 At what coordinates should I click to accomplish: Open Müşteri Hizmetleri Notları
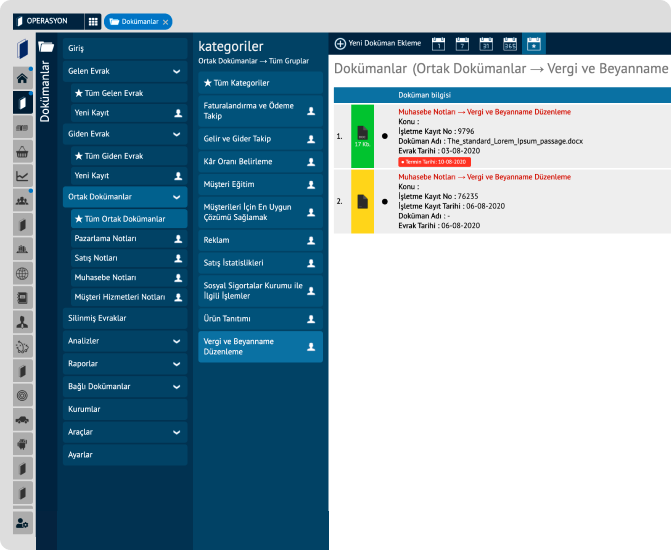pos(129,297)
